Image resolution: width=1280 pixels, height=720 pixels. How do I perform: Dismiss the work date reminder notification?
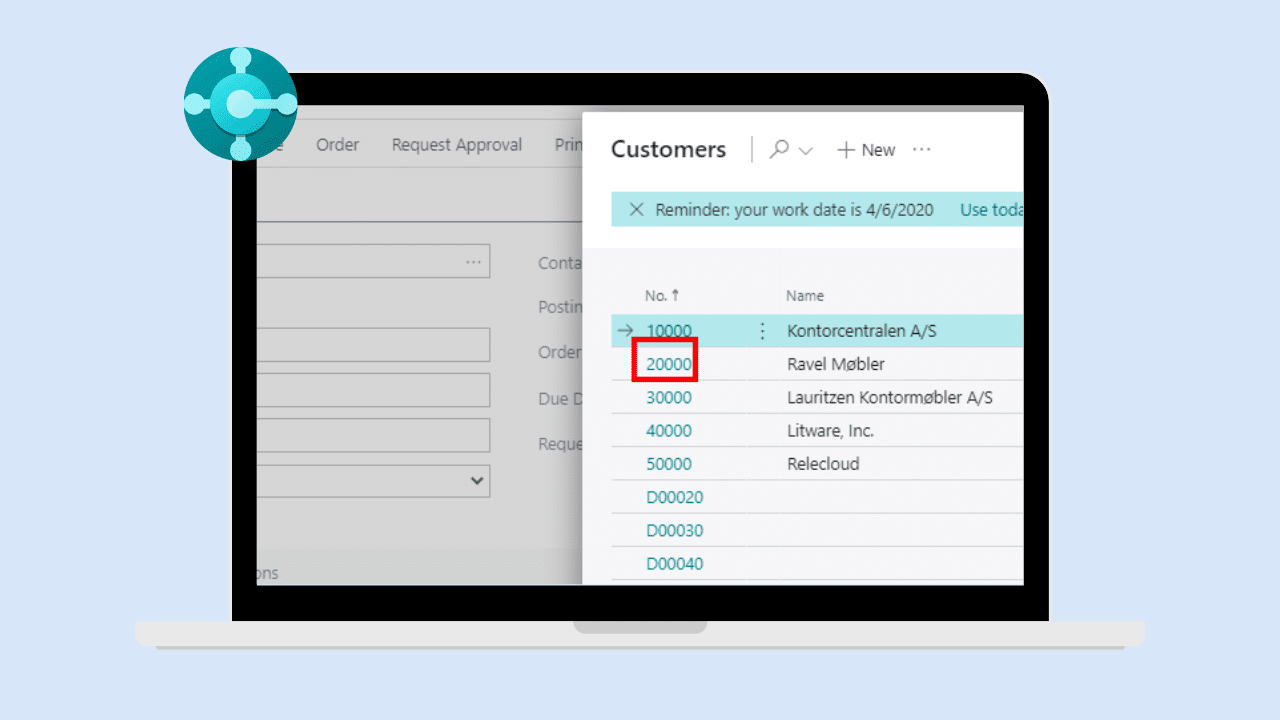pyautogui.click(x=636, y=210)
